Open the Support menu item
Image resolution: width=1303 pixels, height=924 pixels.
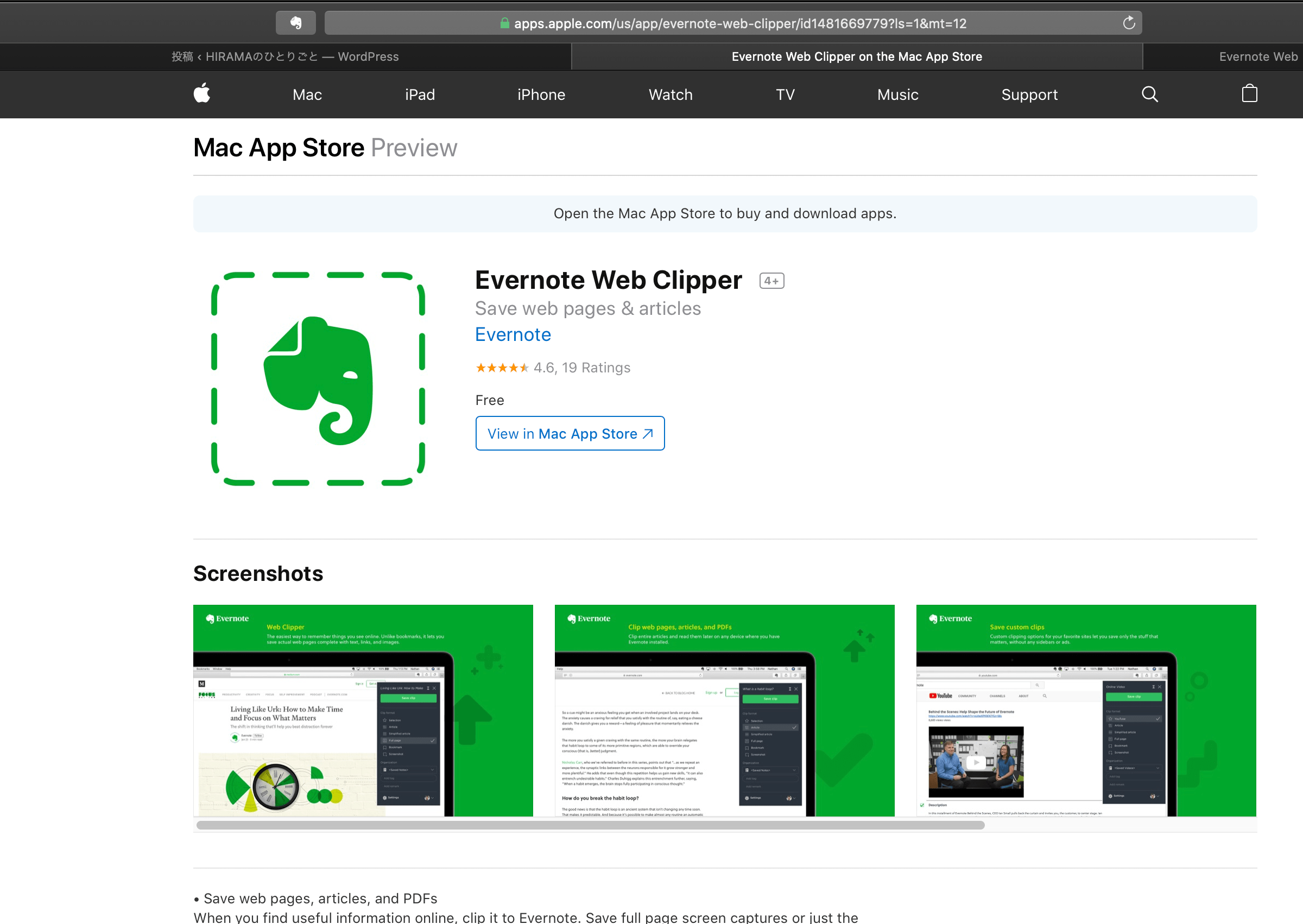tap(1030, 94)
